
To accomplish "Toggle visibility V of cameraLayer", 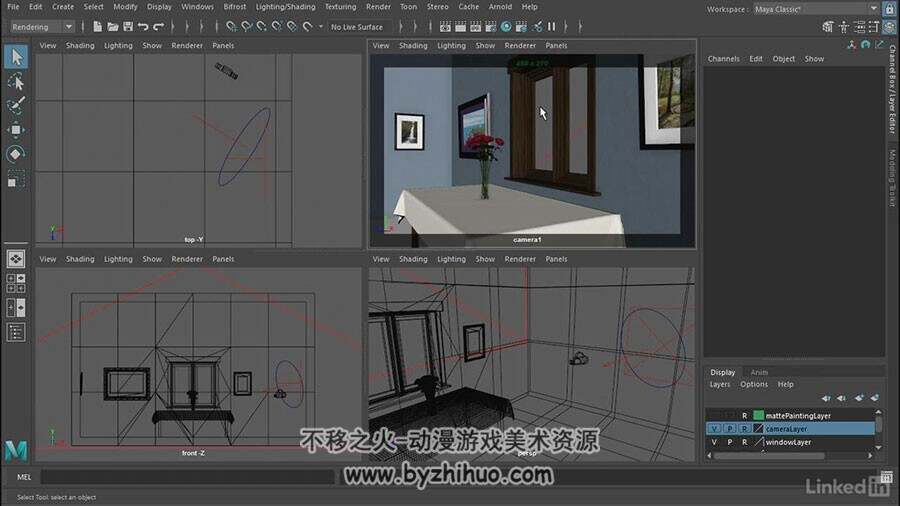I will (714, 429).
